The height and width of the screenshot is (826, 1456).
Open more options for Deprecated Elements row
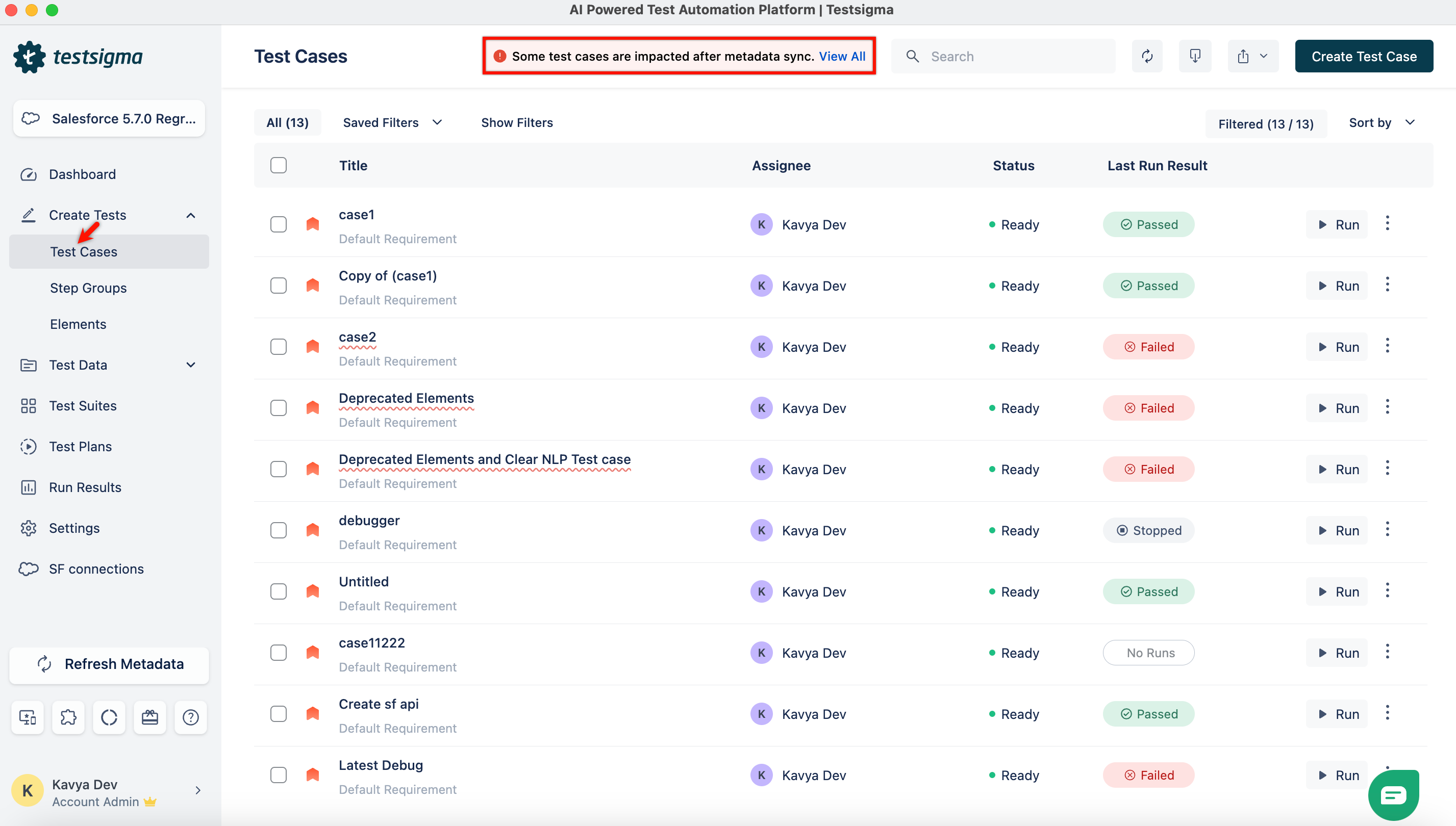point(1387,407)
